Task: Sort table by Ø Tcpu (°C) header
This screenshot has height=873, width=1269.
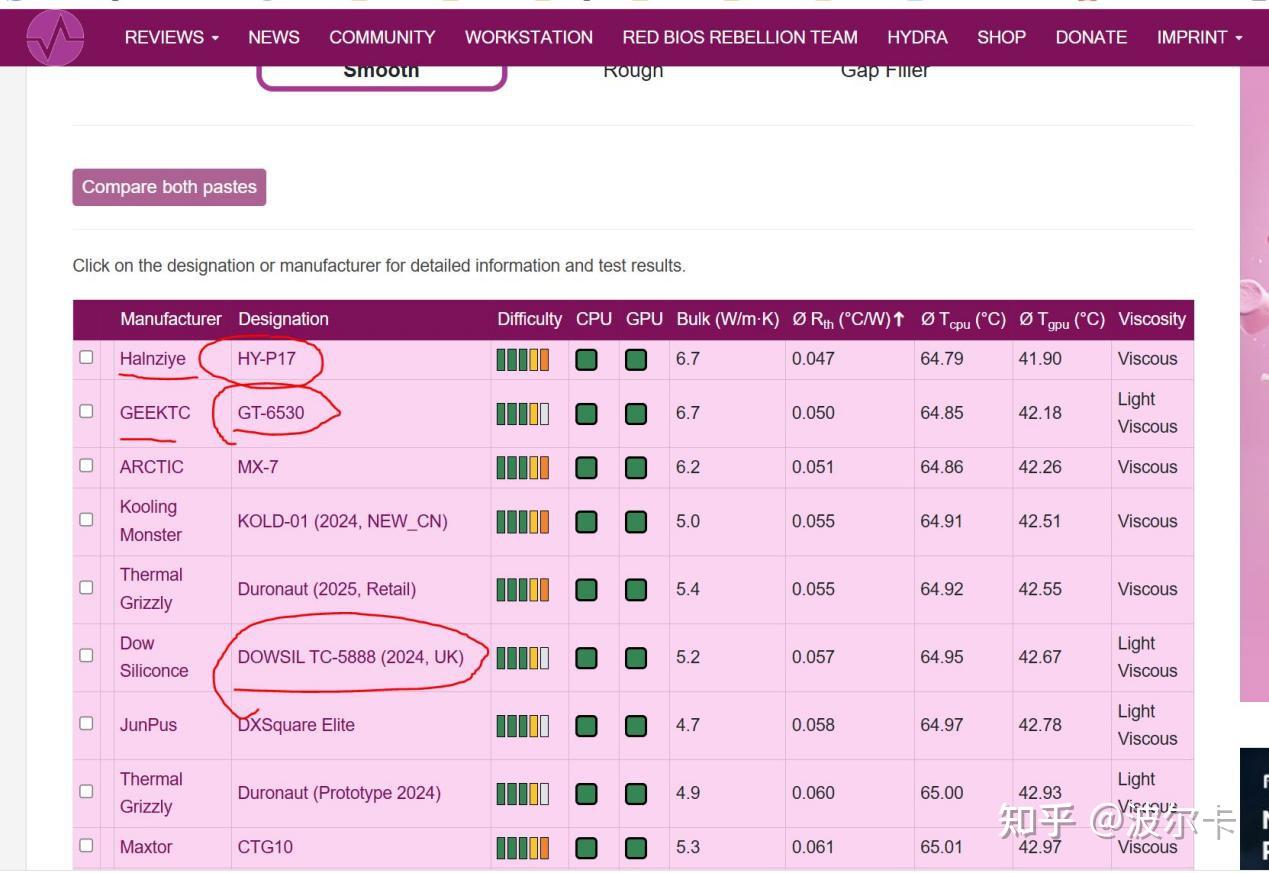Action: coord(963,320)
